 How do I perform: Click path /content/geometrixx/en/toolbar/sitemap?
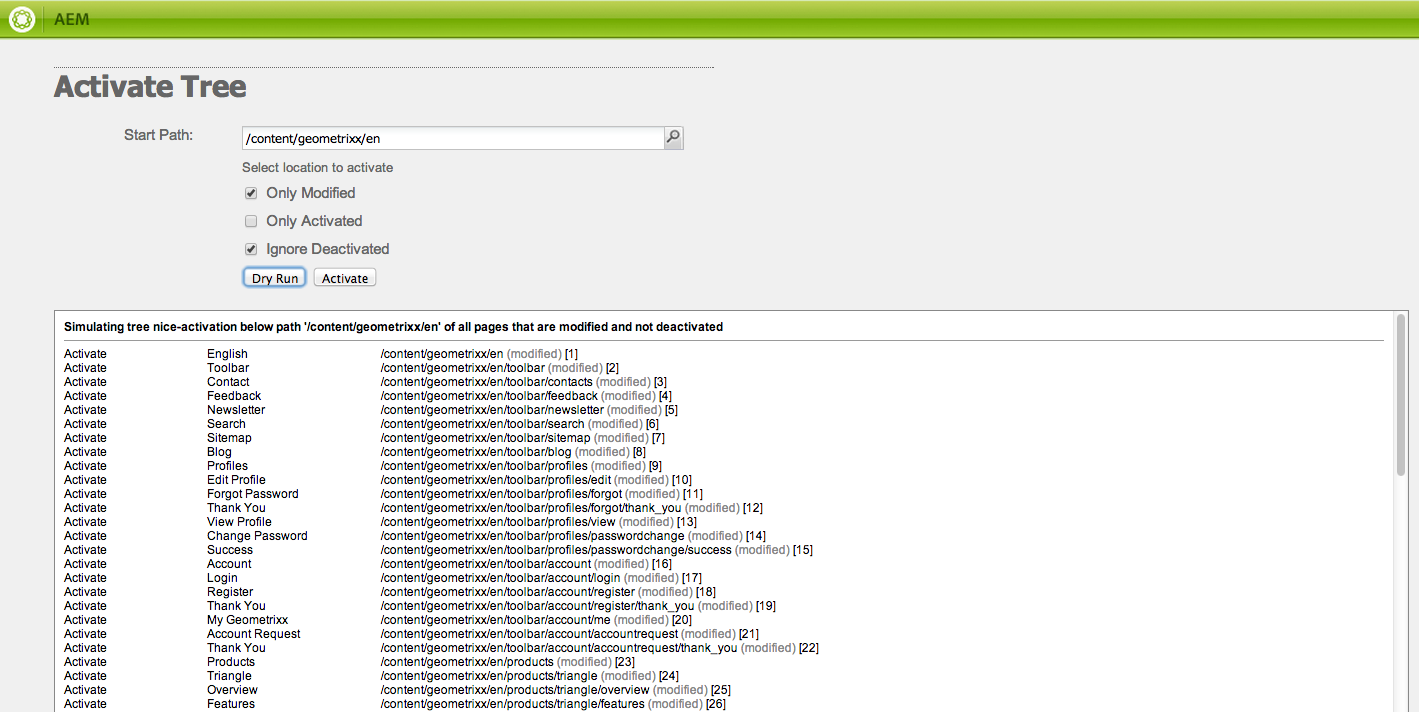[485, 438]
